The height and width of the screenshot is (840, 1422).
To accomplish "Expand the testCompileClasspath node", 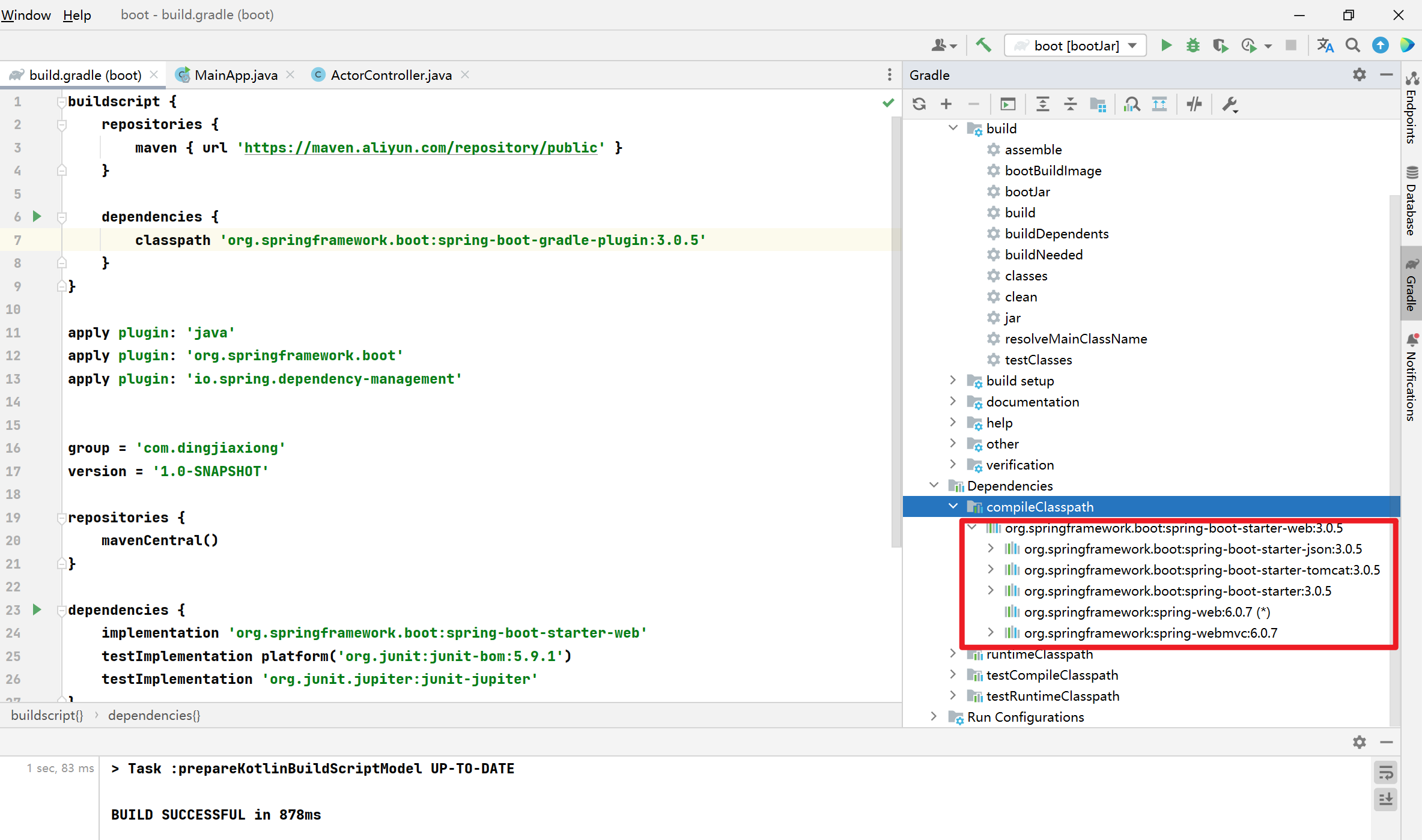I will coord(953,674).
